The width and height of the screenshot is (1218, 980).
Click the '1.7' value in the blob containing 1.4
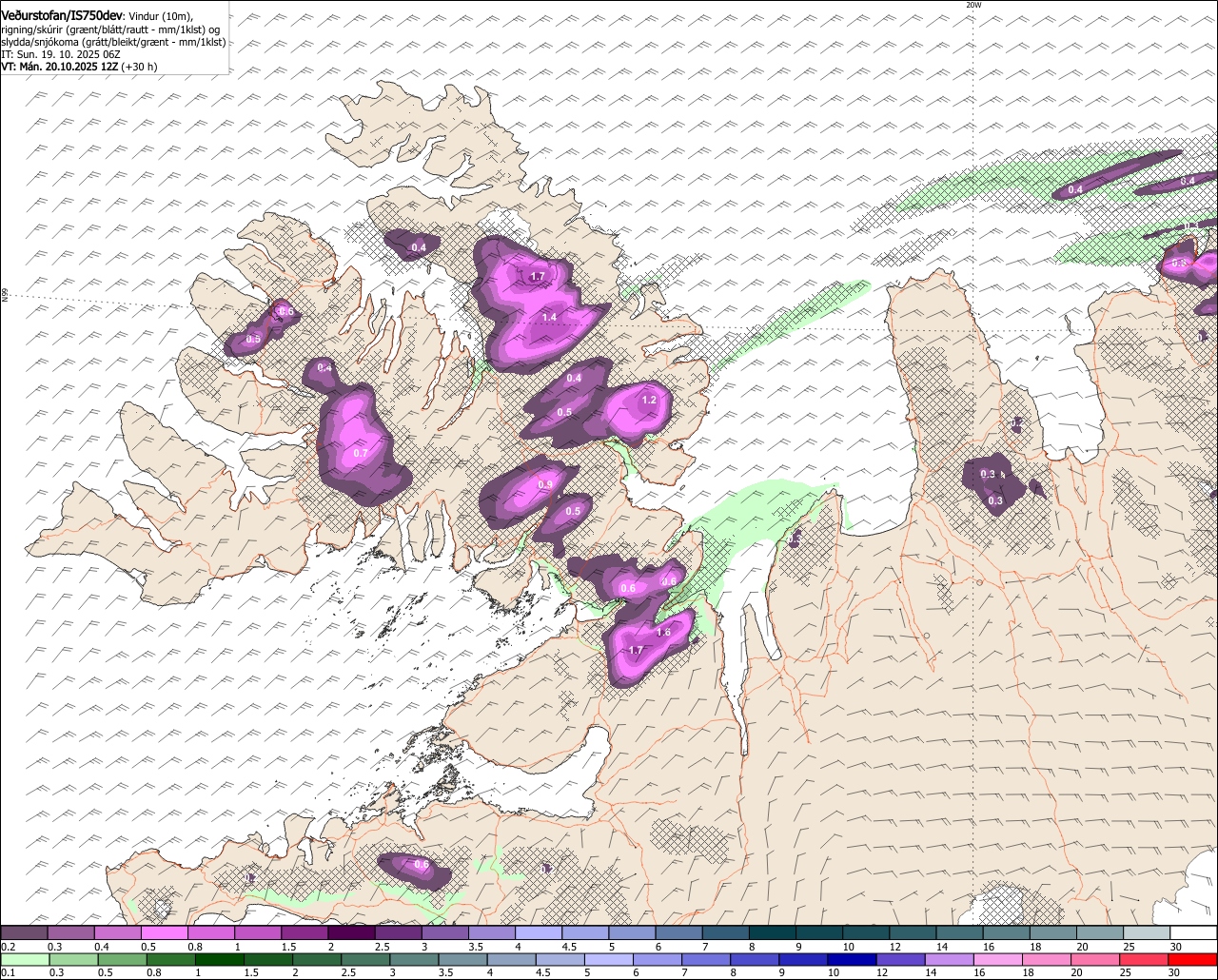point(538,277)
